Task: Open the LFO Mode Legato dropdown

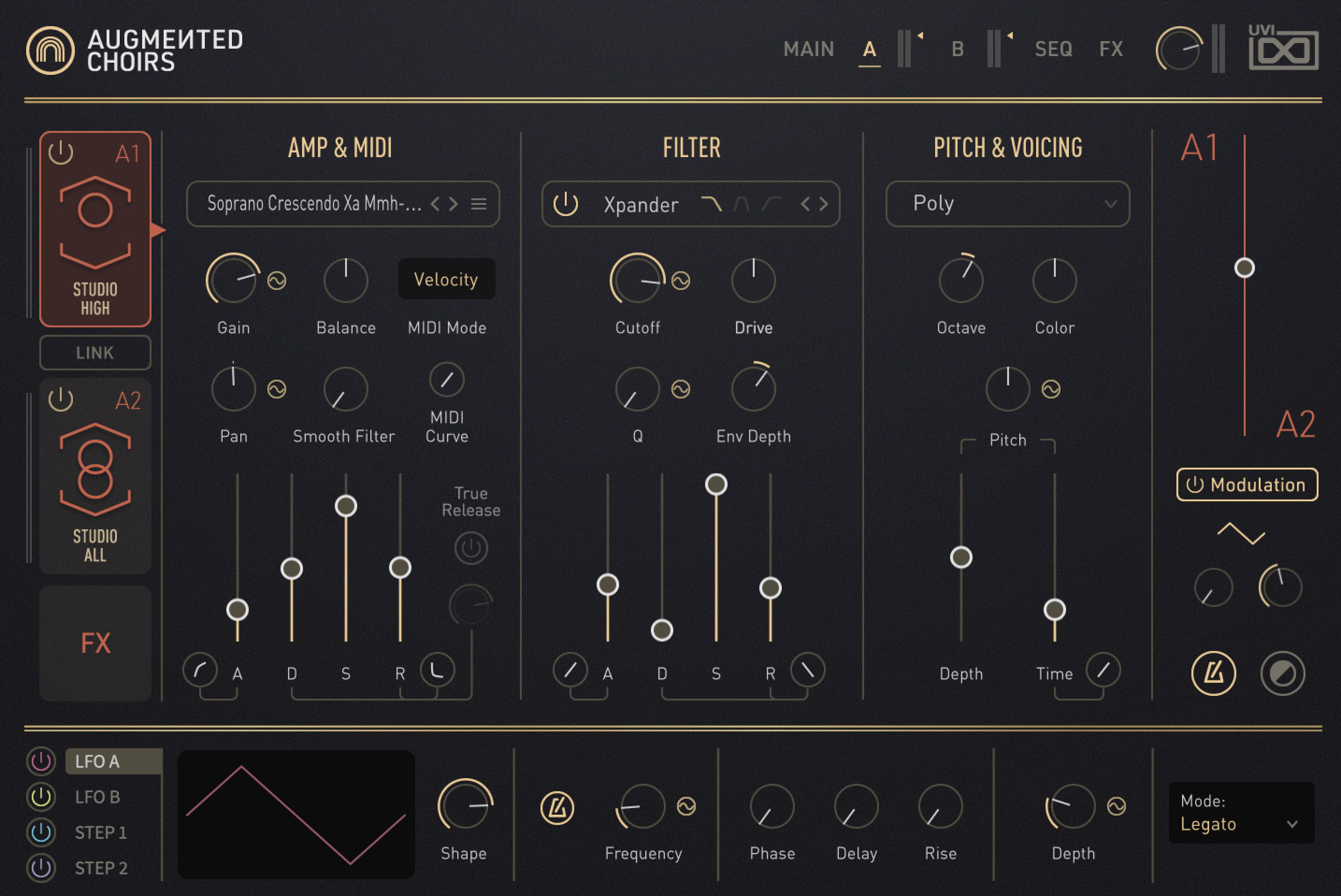Action: [1241, 813]
